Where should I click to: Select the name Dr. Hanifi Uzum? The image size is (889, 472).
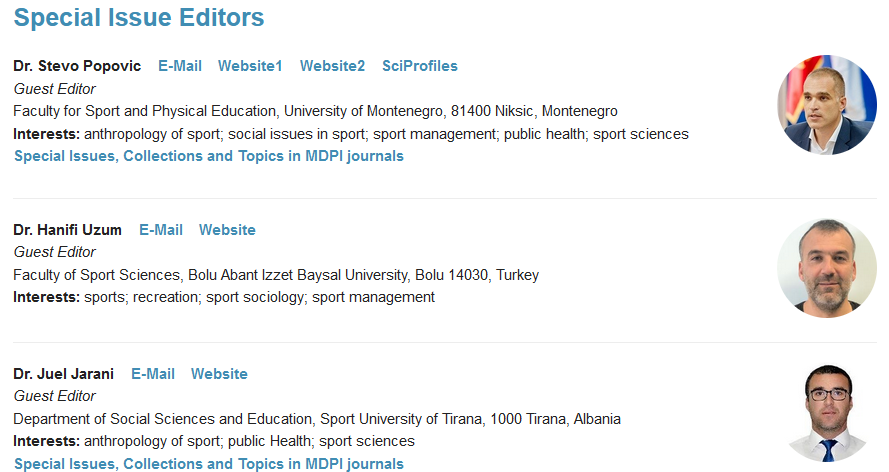[67, 229]
